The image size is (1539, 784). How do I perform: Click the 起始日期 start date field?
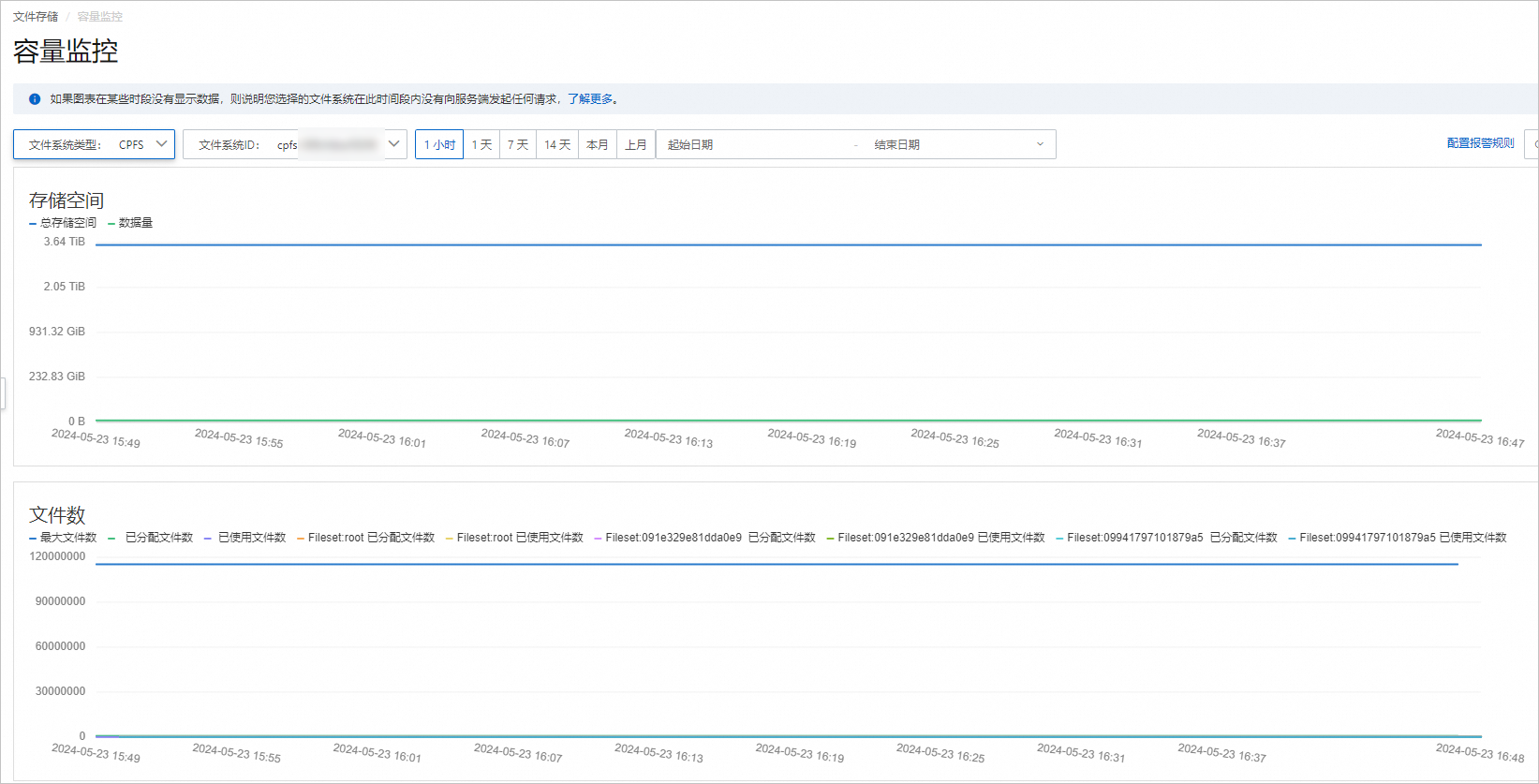tap(754, 144)
